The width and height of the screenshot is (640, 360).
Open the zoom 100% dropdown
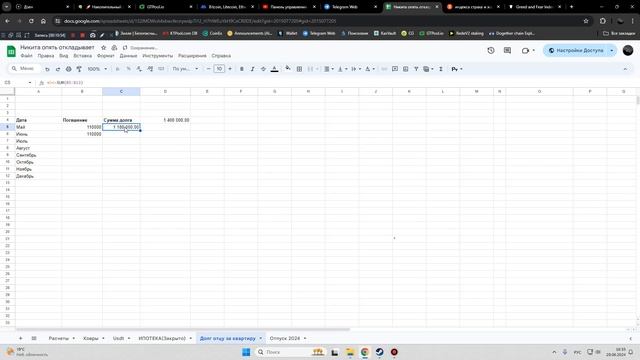tap(97, 69)
